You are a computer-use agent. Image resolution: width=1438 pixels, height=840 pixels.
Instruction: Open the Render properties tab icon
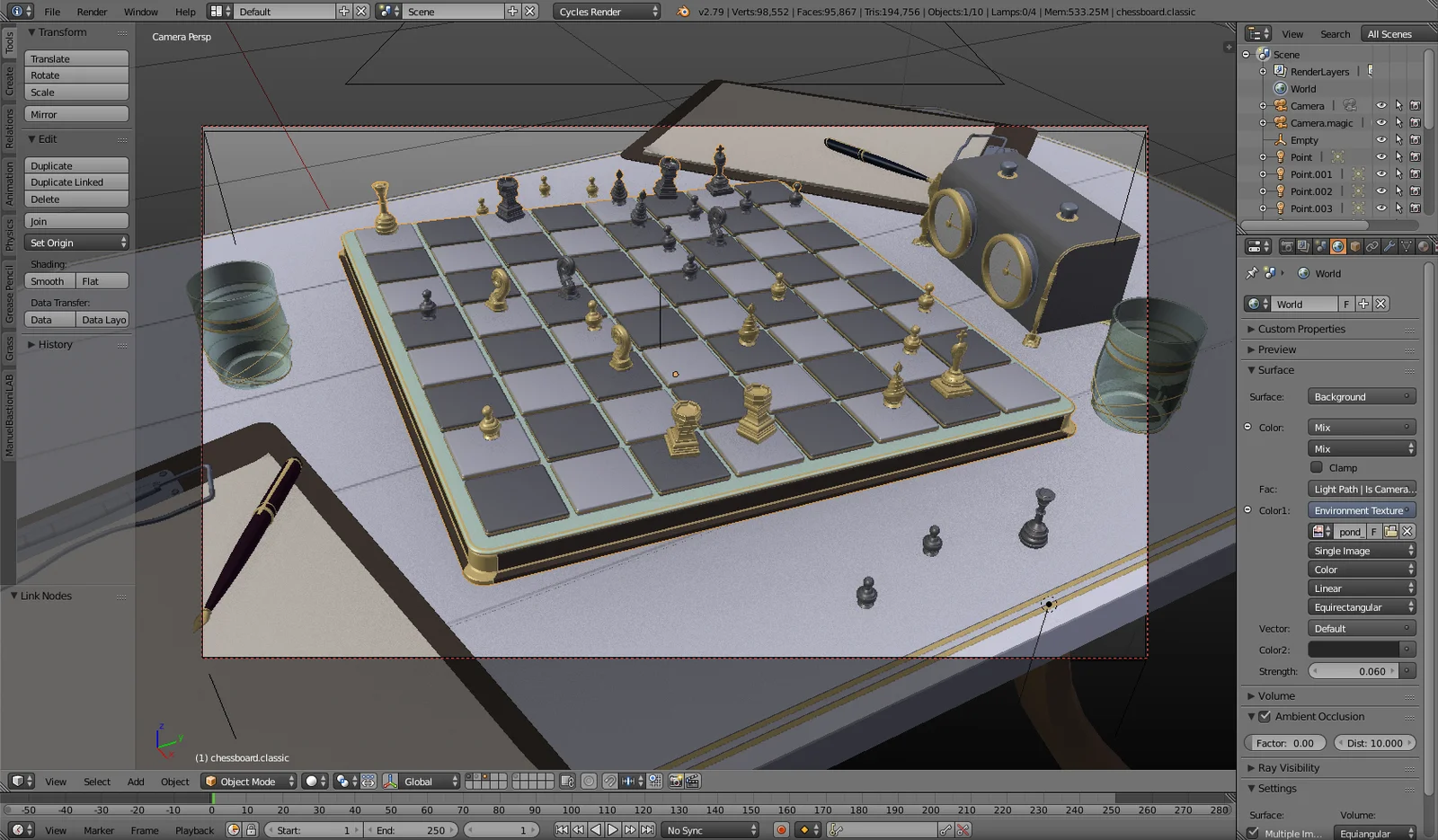pos(1287,245)
